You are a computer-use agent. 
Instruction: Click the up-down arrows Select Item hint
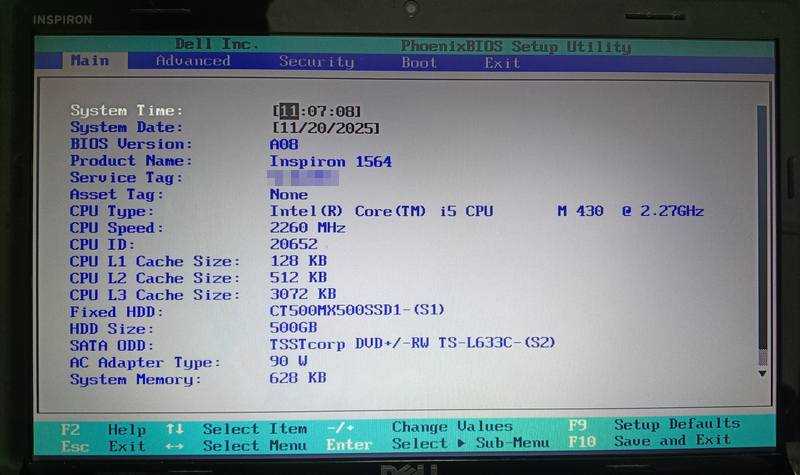237,429
